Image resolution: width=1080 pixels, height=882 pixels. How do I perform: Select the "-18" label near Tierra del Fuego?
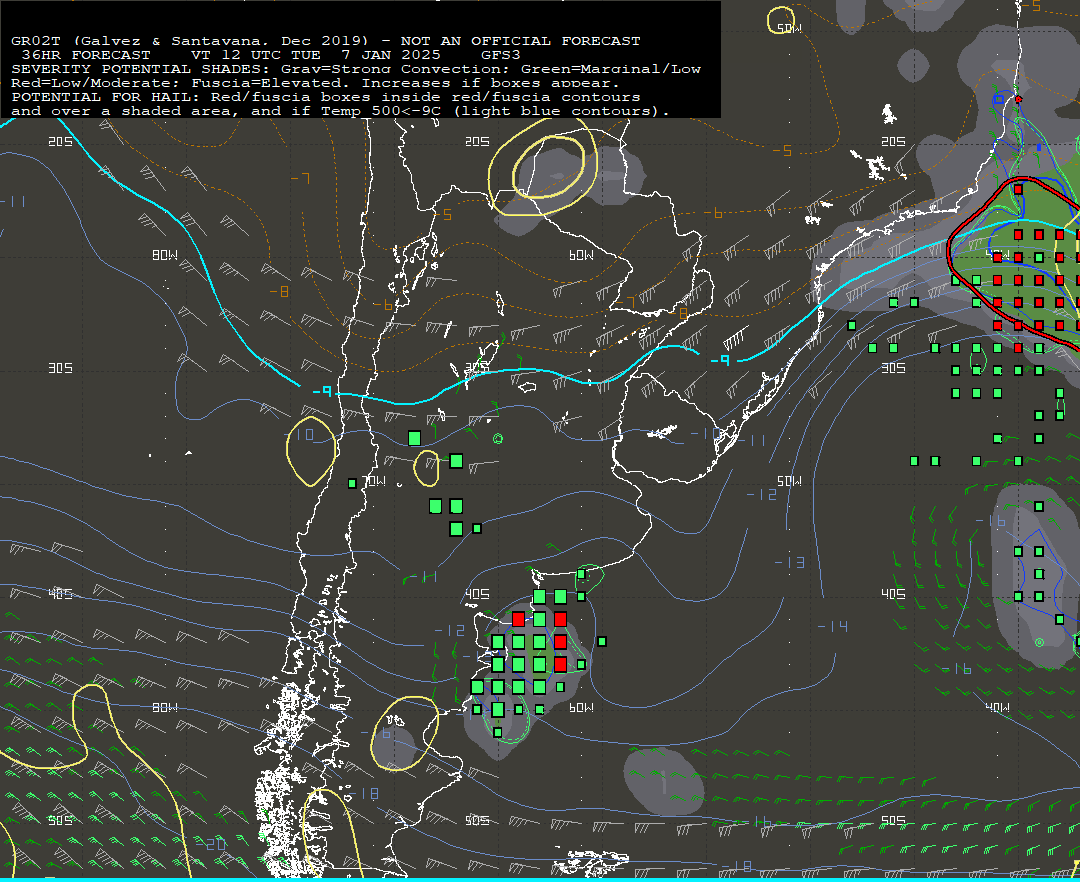tap(364, 794)
